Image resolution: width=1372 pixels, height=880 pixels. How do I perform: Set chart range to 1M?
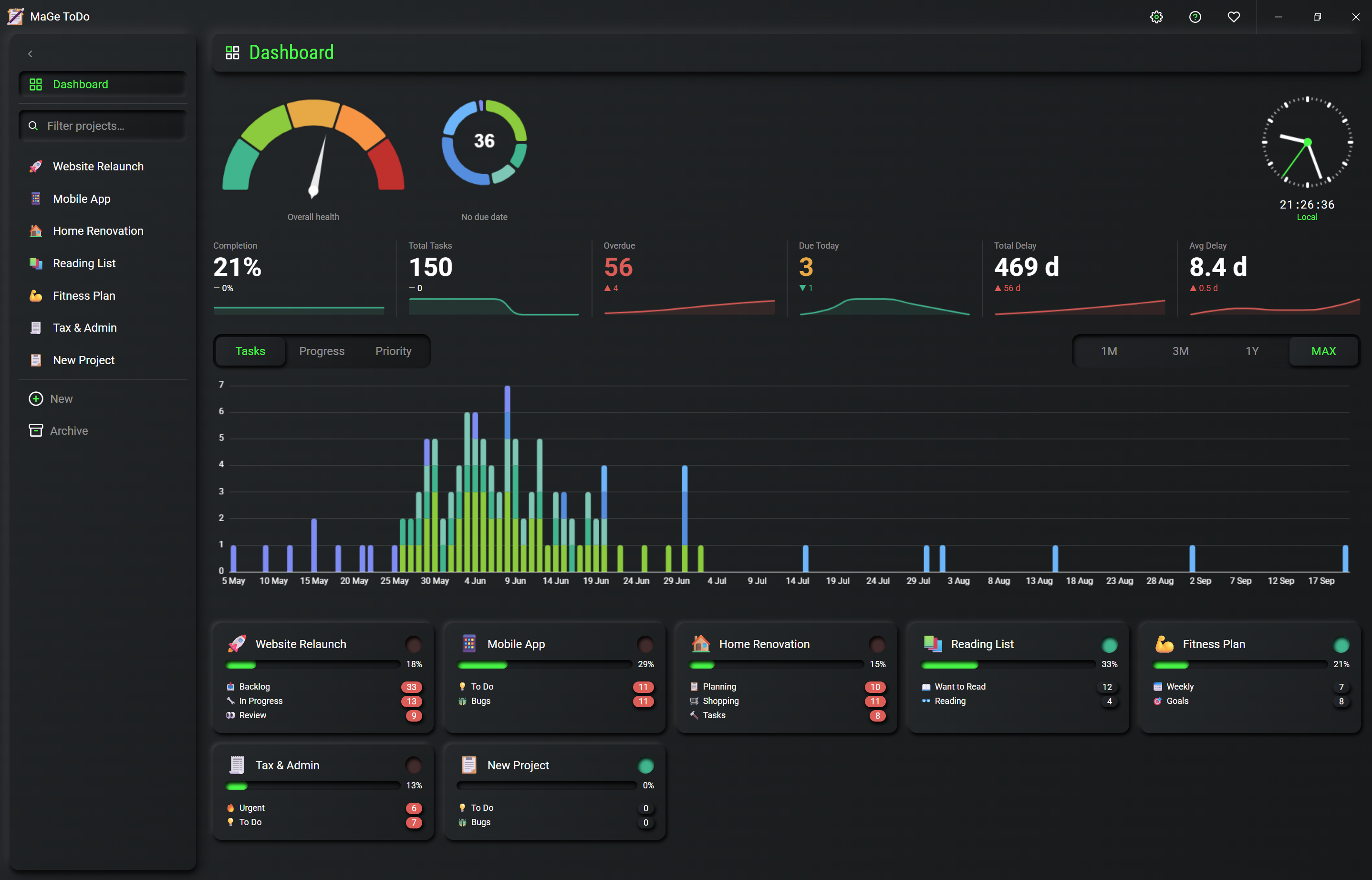coord(1109,351)
